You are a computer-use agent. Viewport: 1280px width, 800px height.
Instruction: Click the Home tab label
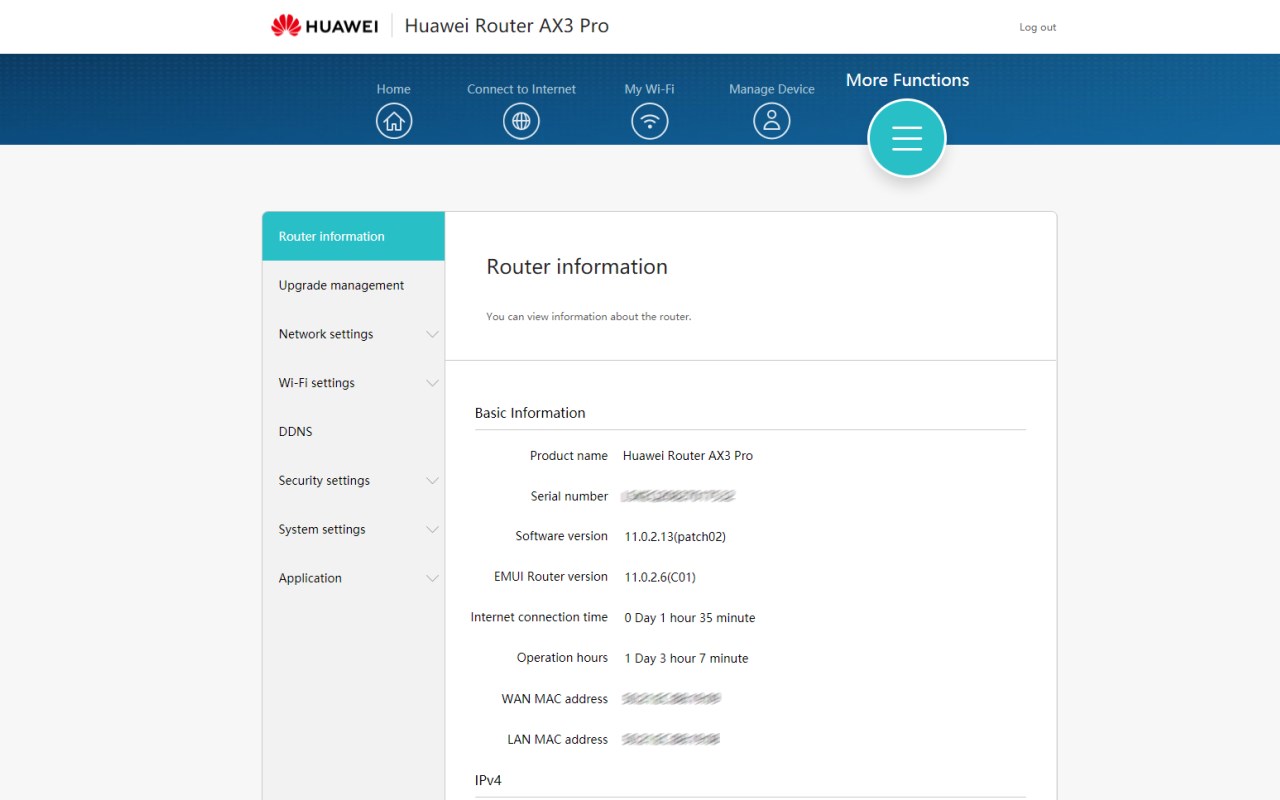point(394,89)
